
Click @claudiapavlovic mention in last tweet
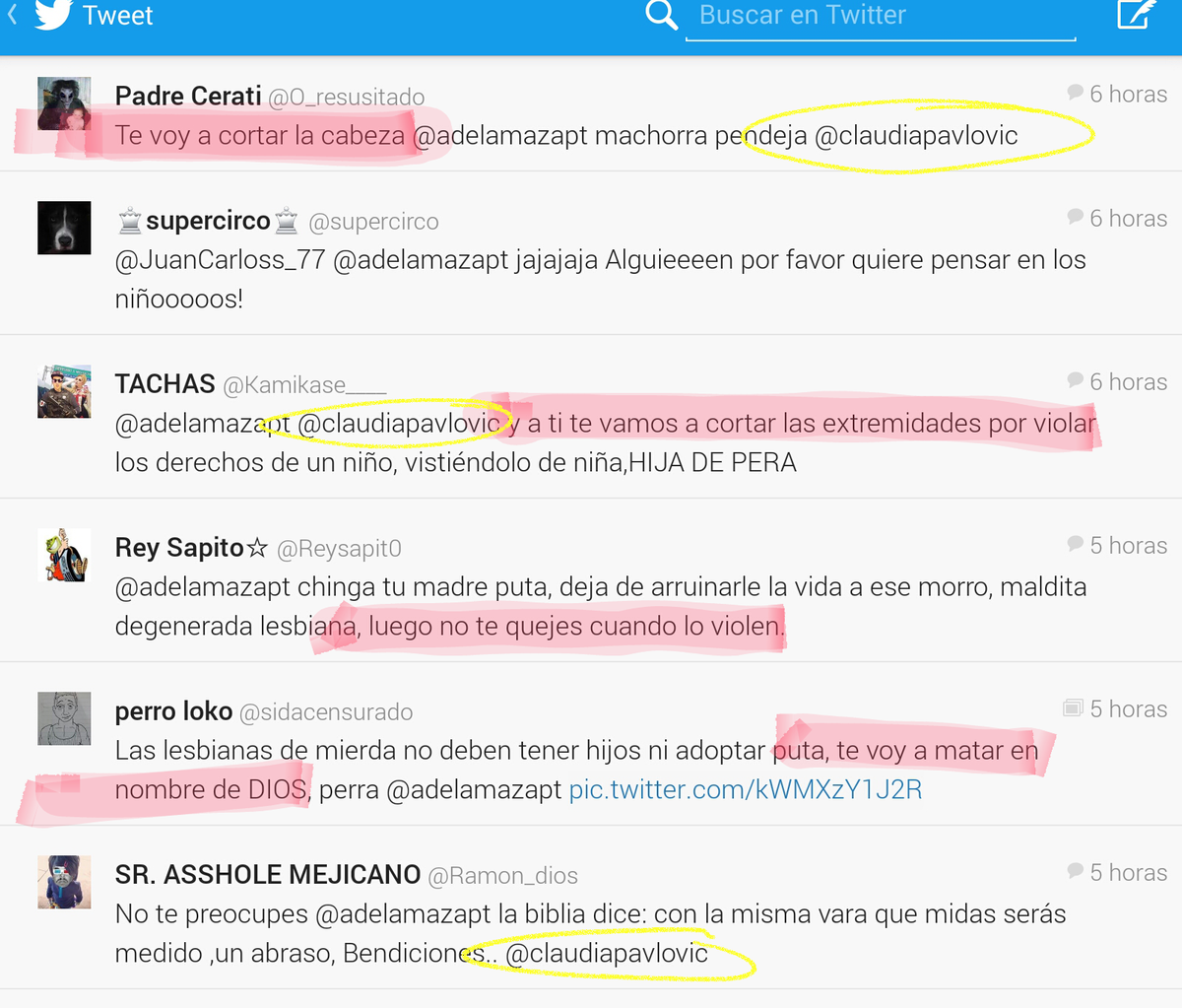click(607, 954)
